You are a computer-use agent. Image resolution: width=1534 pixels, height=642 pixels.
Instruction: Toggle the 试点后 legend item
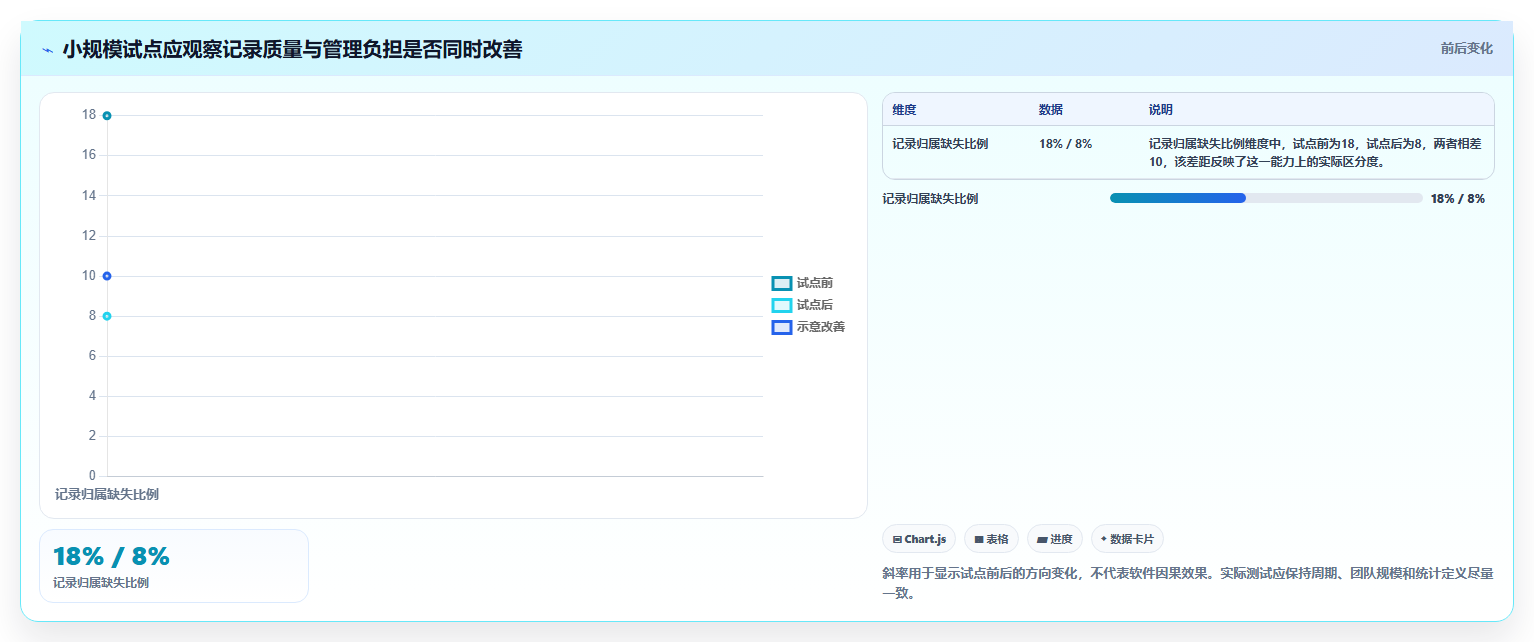tap(802, 305)
